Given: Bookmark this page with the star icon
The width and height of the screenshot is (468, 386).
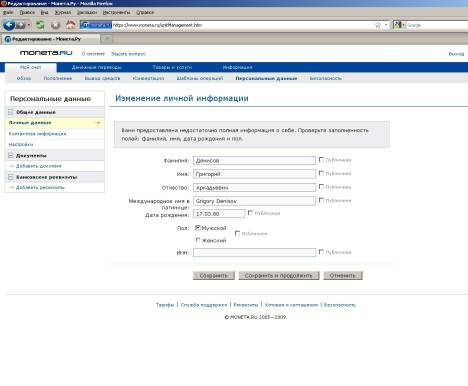Looking at the screenshot, I should [378, 25].
